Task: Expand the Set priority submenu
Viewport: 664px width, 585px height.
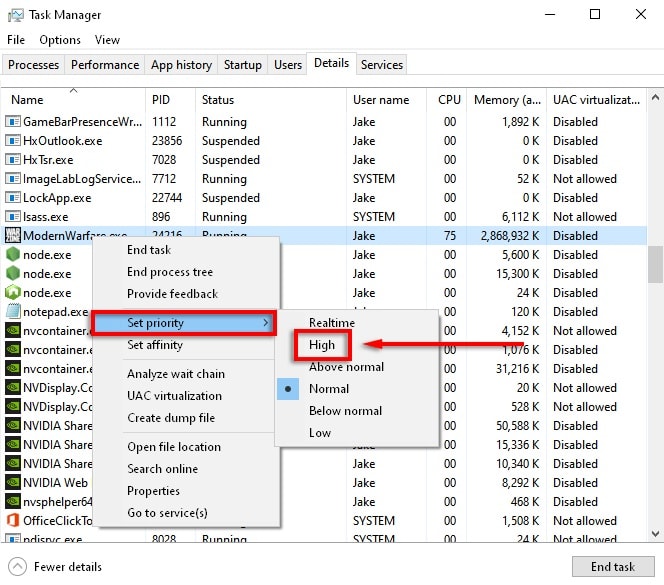Action: [183, 323]
